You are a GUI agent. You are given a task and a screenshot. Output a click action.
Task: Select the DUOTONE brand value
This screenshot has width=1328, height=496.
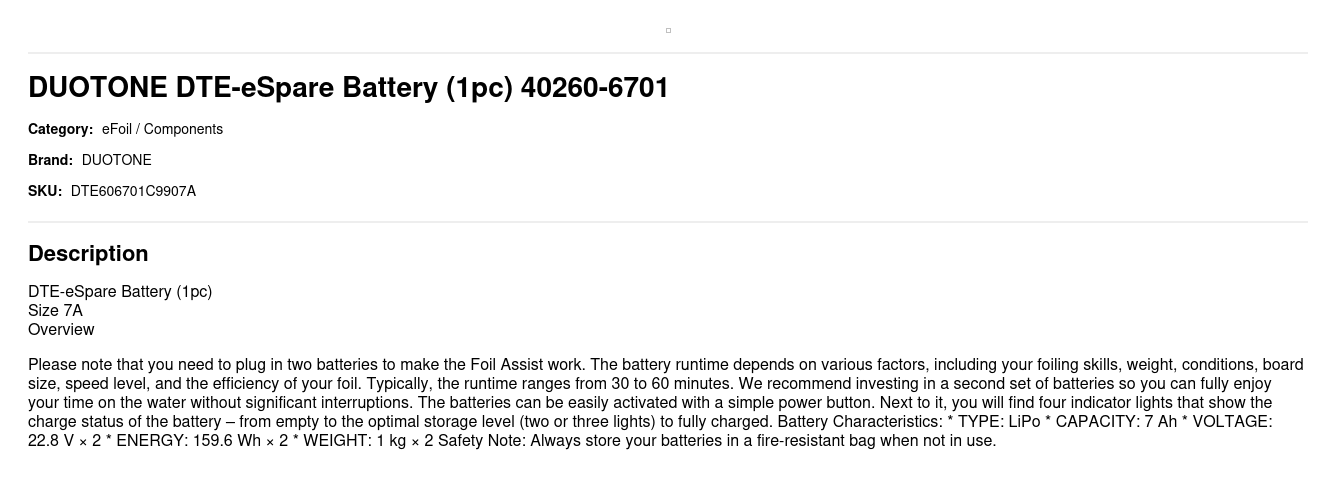click(x=116, y=160)
